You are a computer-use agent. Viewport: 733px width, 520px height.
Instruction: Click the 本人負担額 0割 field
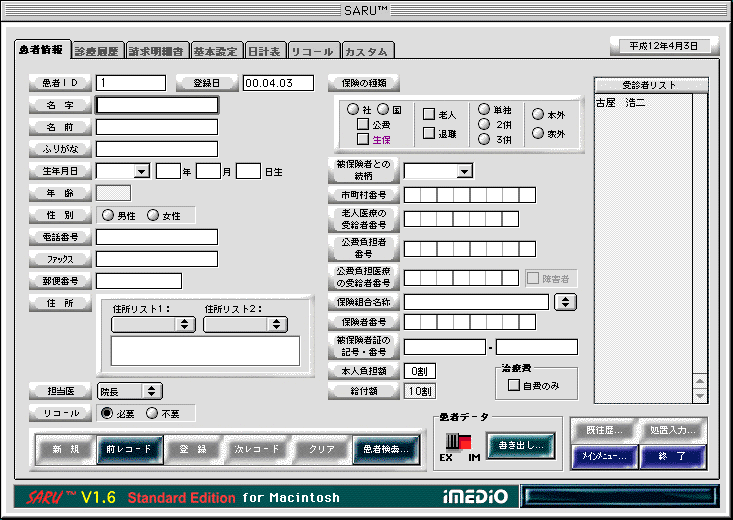pyautogui.click(x=420, y=371)
